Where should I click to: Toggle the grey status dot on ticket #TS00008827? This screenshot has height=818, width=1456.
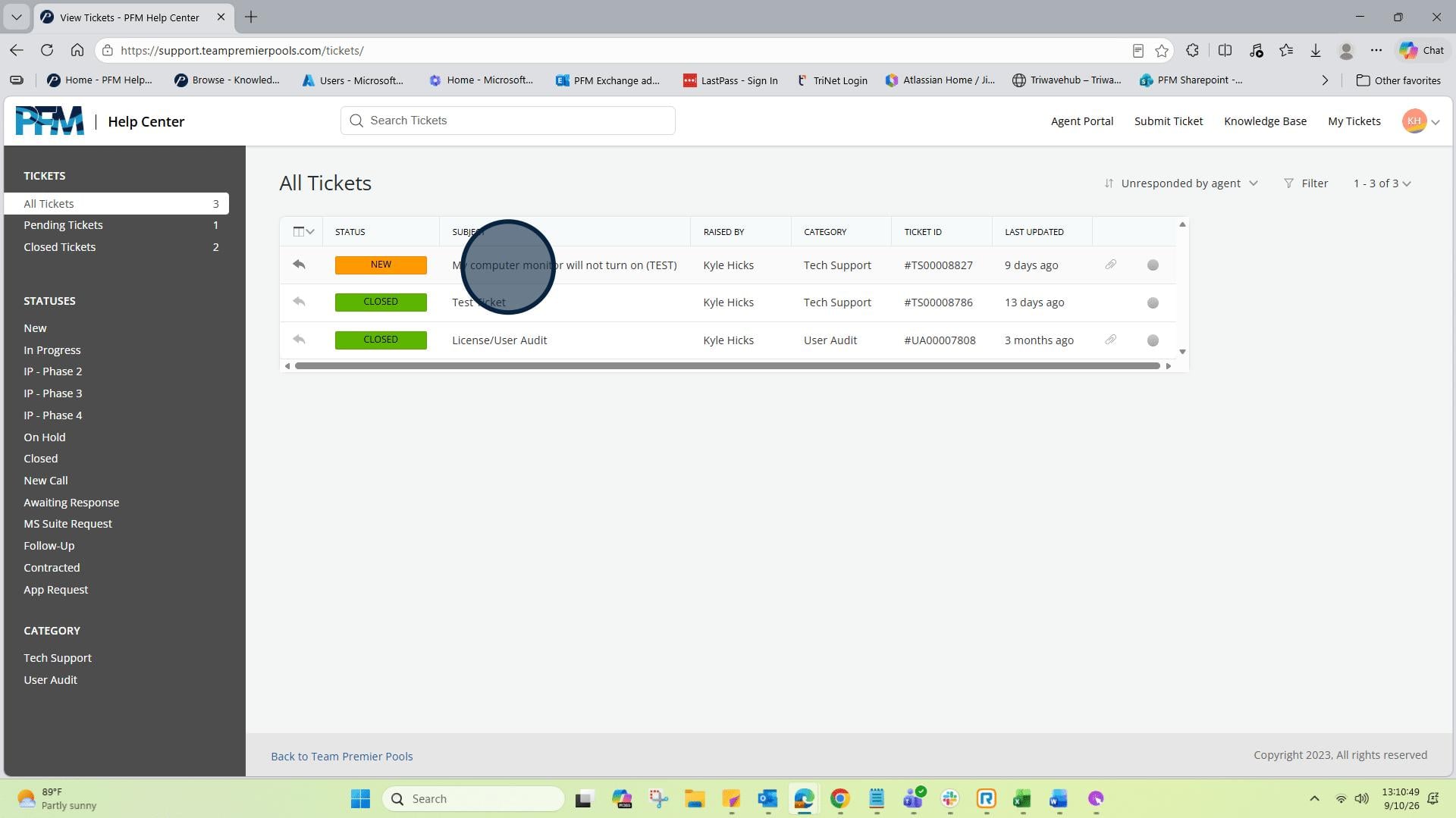point(1153,265)
